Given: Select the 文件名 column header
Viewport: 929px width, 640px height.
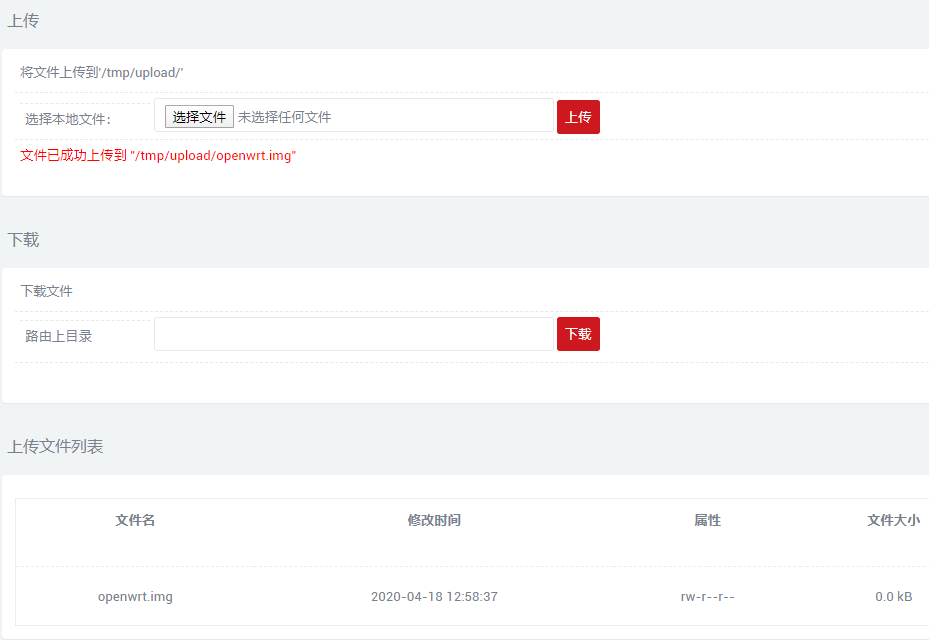Looking at the screenshot, I should tap(135, 520).
